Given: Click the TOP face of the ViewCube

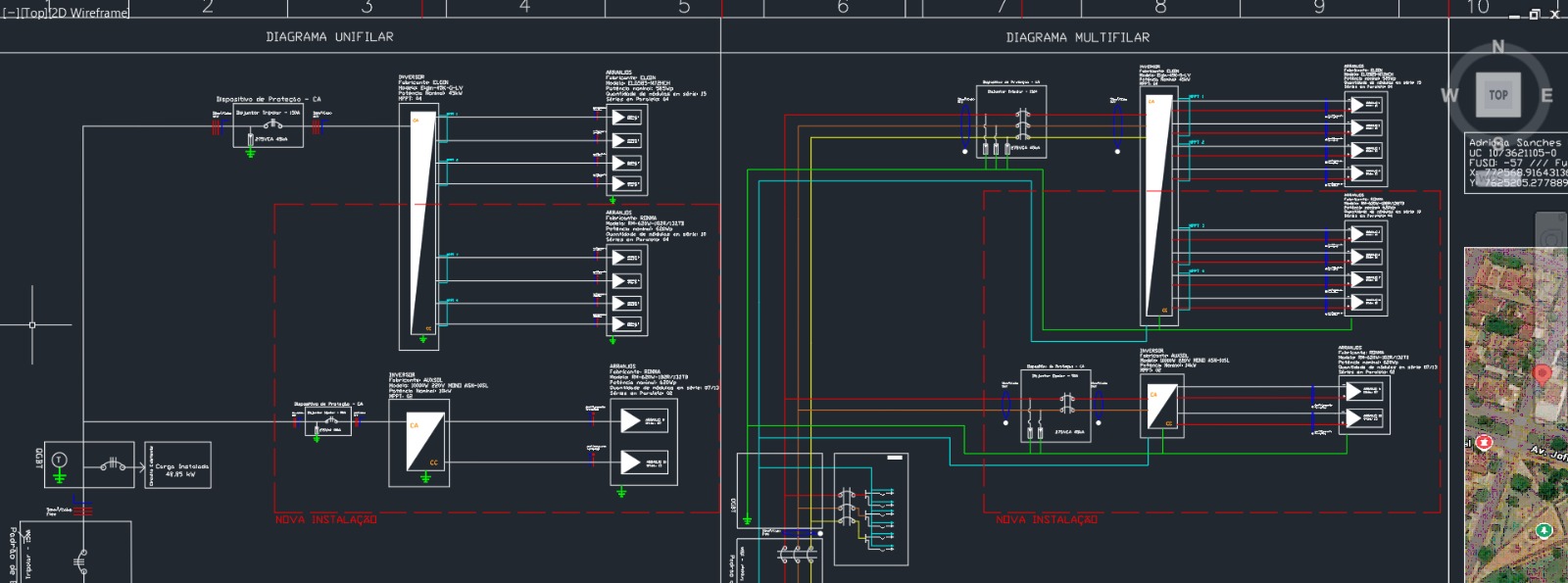Looking at the screenshot, I should tap(1498, 95).
